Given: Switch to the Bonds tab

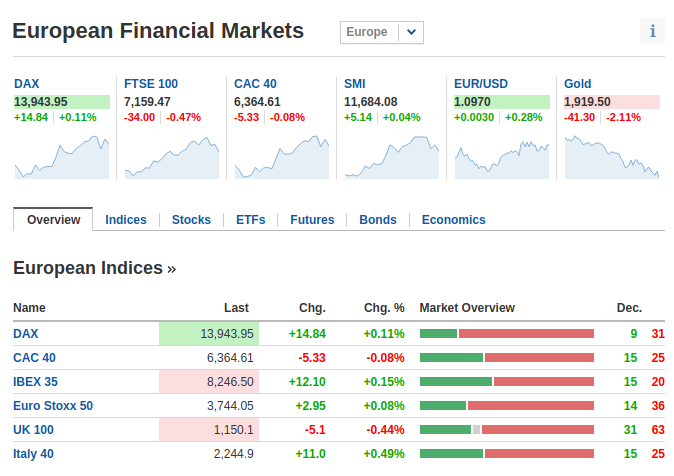Looking at the screenshot, I should pyautogui.click(x=378, y=220).
